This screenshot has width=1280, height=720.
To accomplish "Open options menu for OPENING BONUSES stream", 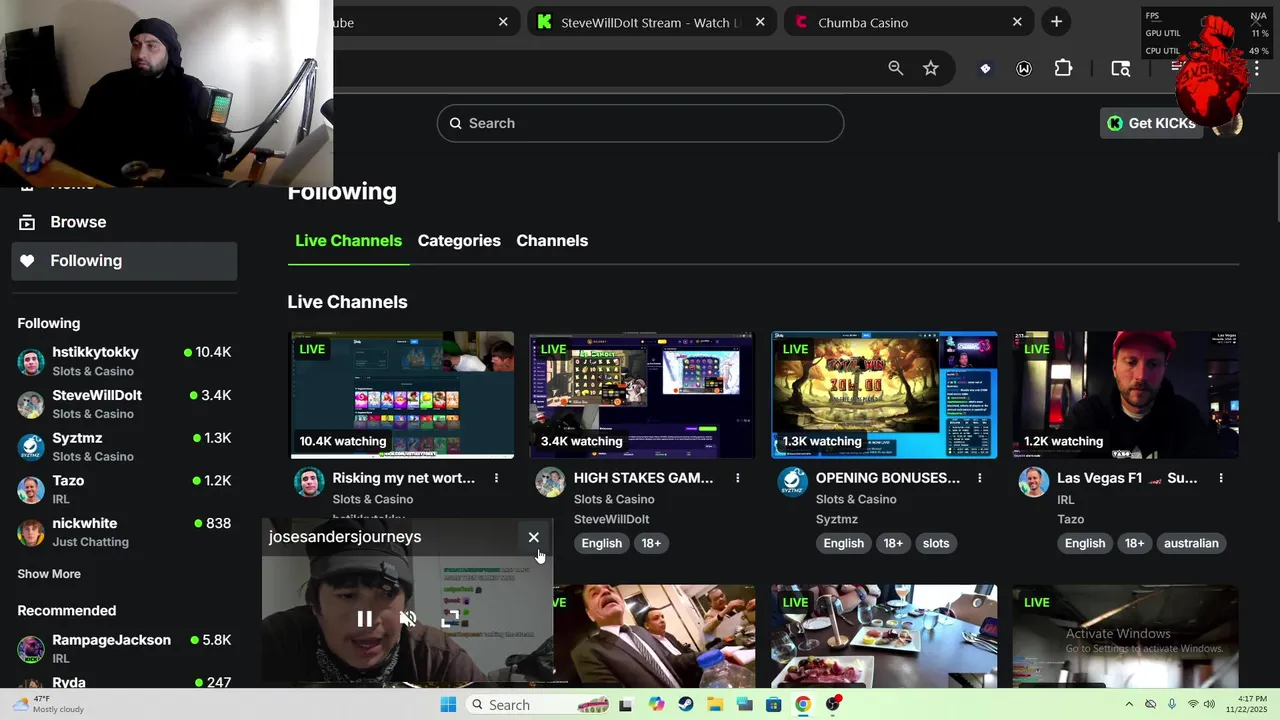I will [x=980, y=478].
